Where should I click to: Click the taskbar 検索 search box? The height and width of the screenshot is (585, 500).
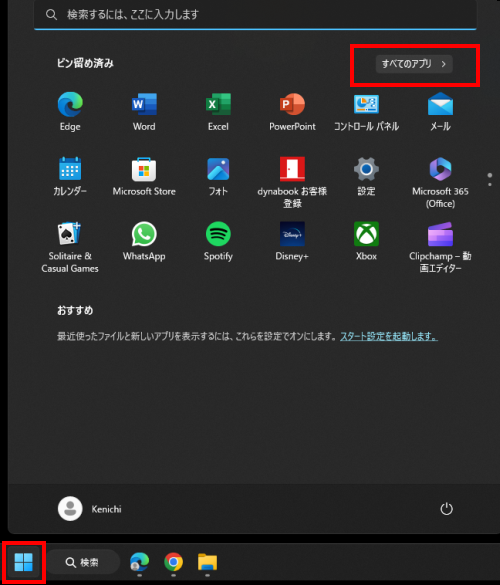click(x=83, y=562)
